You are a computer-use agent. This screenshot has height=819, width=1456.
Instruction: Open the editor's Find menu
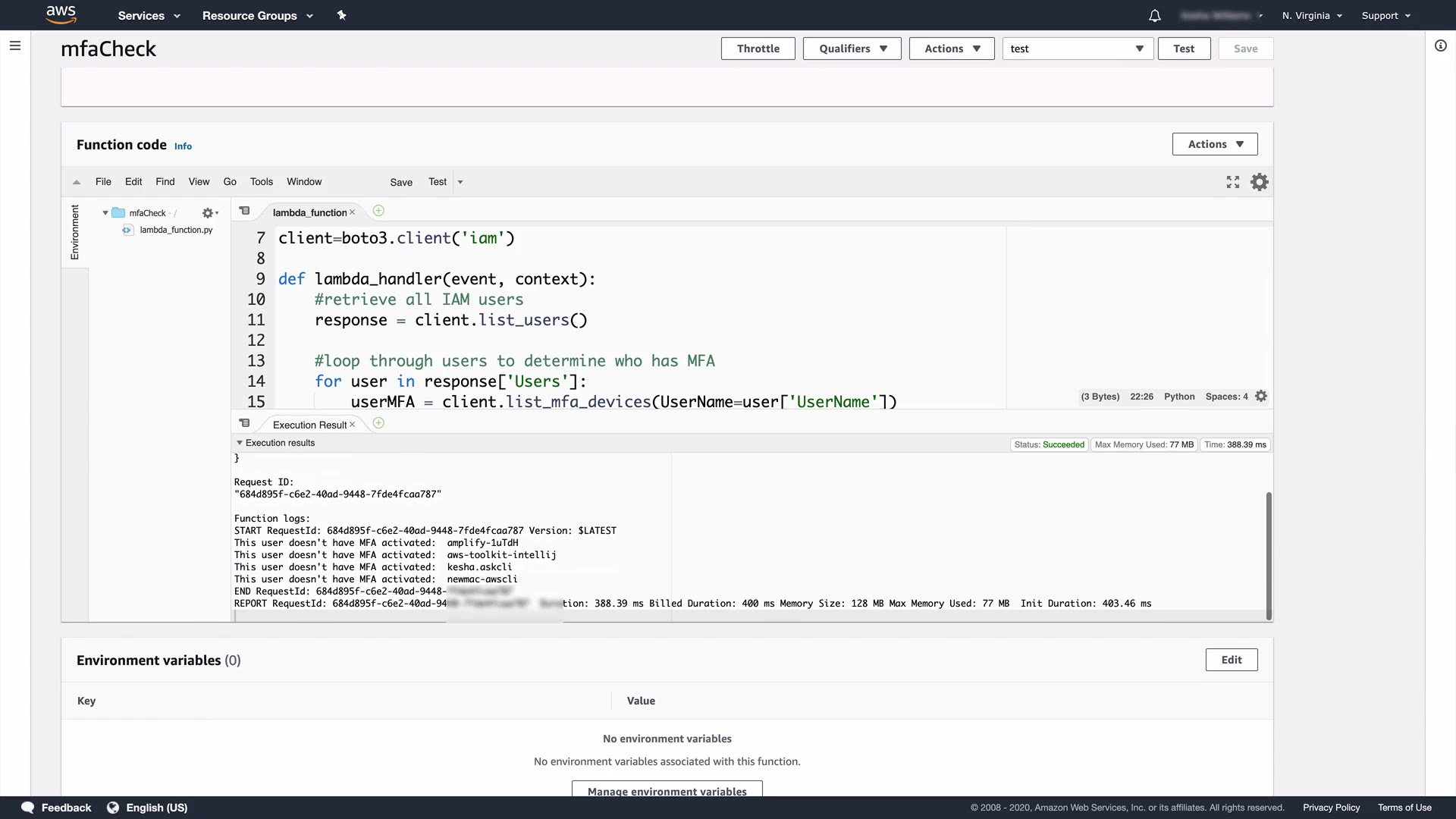pyautogui.click(x=165, y=182)
